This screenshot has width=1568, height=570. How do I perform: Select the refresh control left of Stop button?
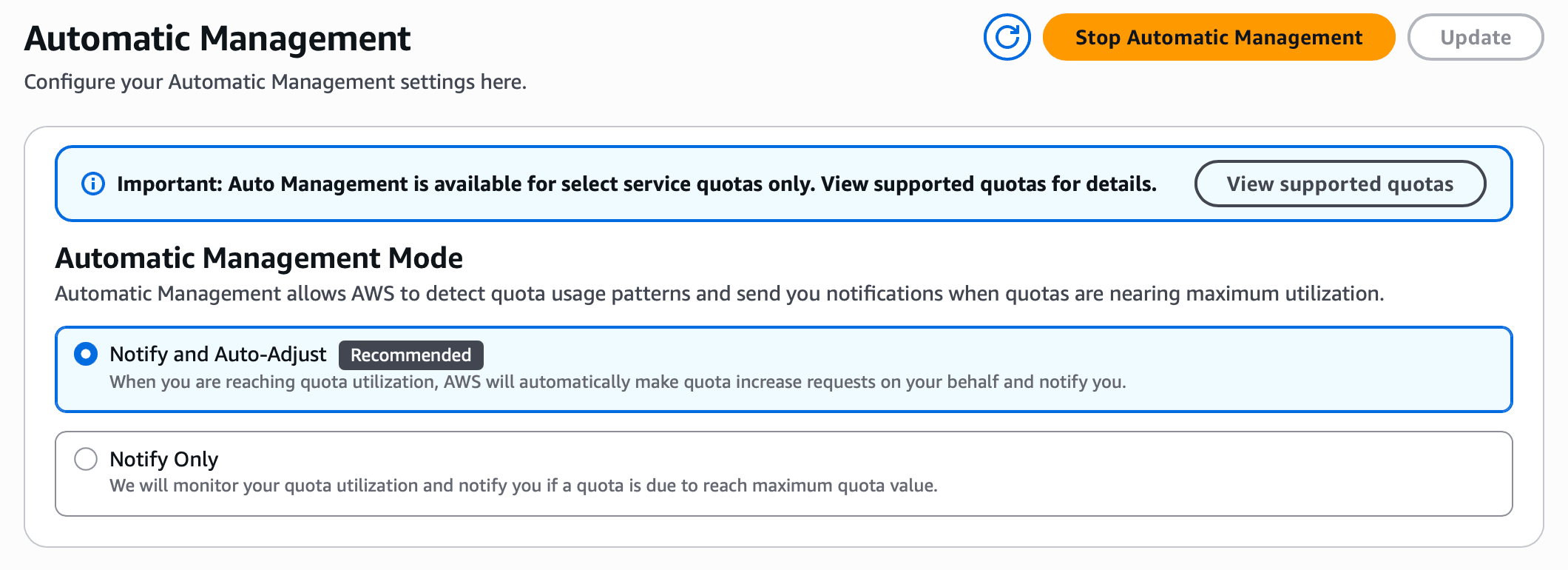tap(1007, 36)
